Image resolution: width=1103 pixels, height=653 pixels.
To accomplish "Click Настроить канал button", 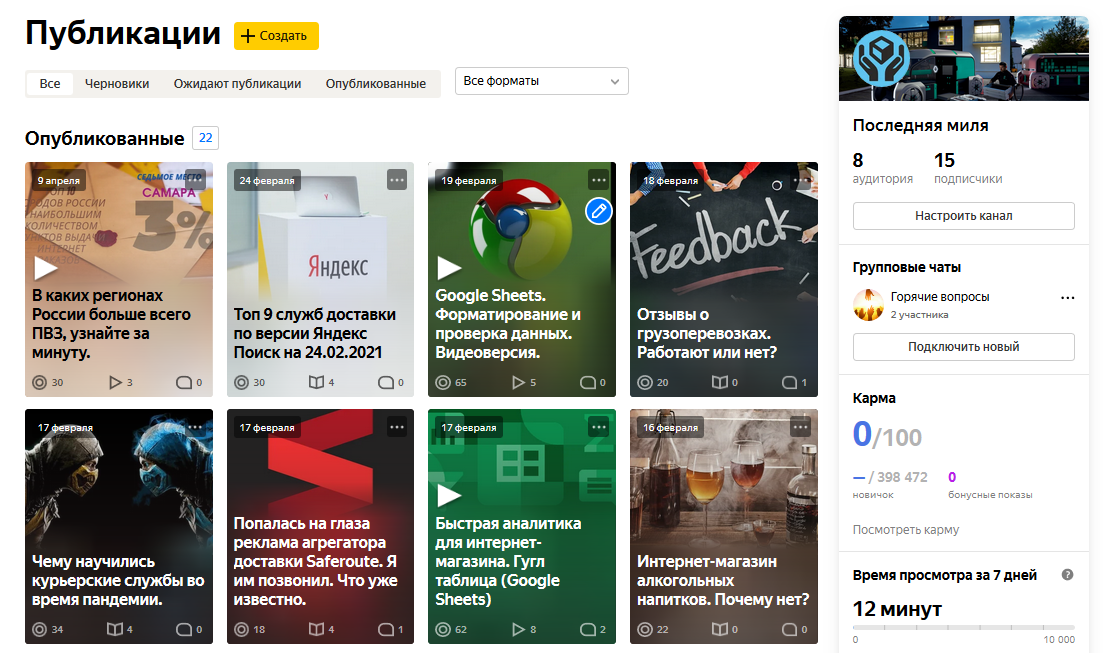I will 964,216.
